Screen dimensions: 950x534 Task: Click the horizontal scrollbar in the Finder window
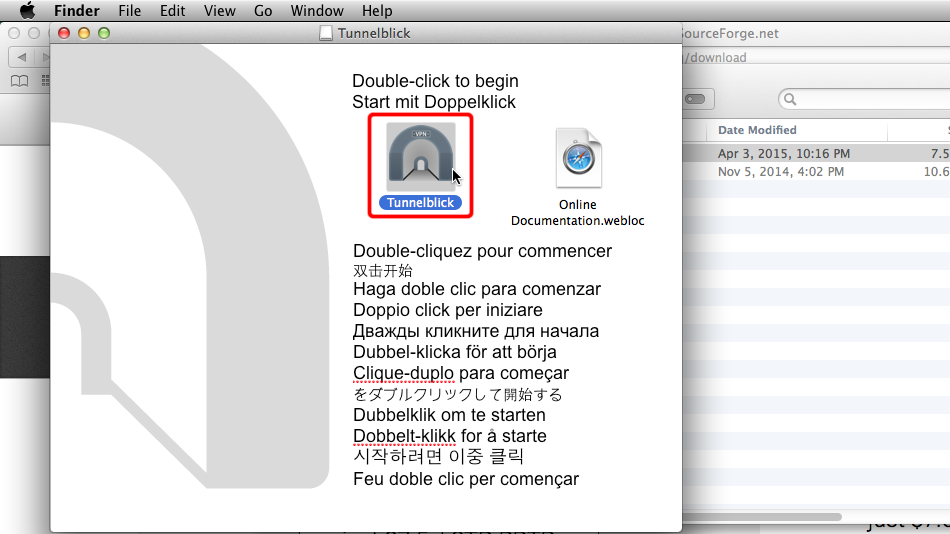[760, 517]
